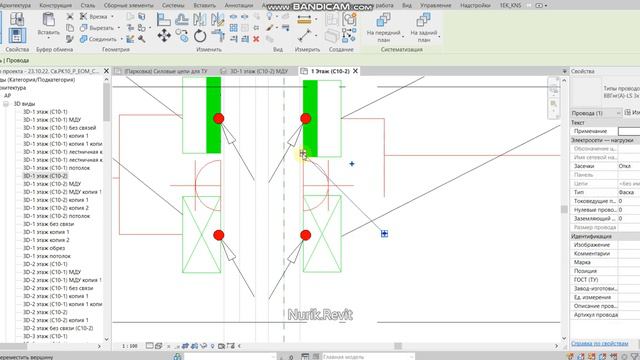The height and width of the screenshot is (360, 640).
Task: Select 3D-1 этаж (С10-2) потолок view
Action: pyautogui.click(x=56, y=216)
